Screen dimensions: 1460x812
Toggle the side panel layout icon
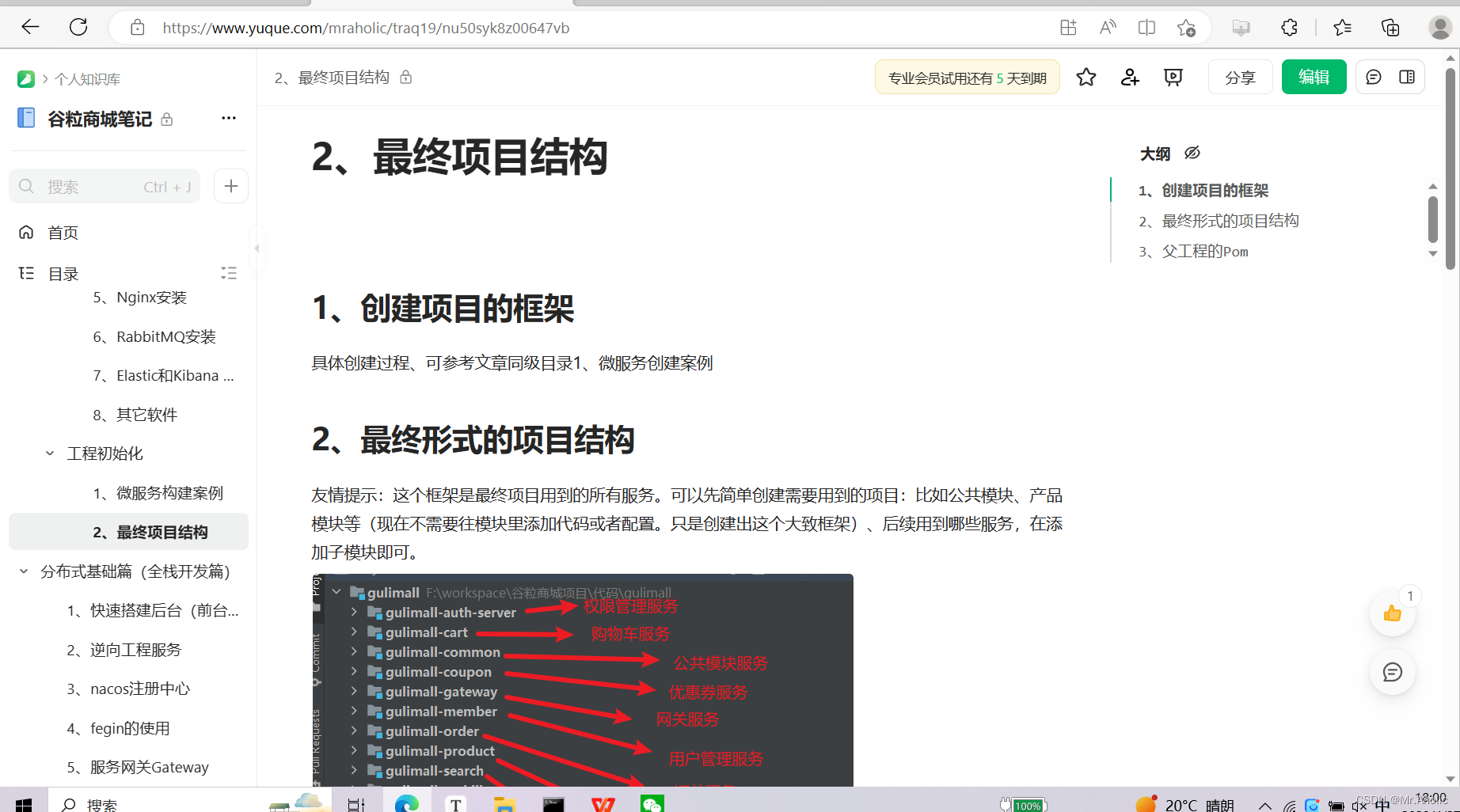click(1407, 77)
